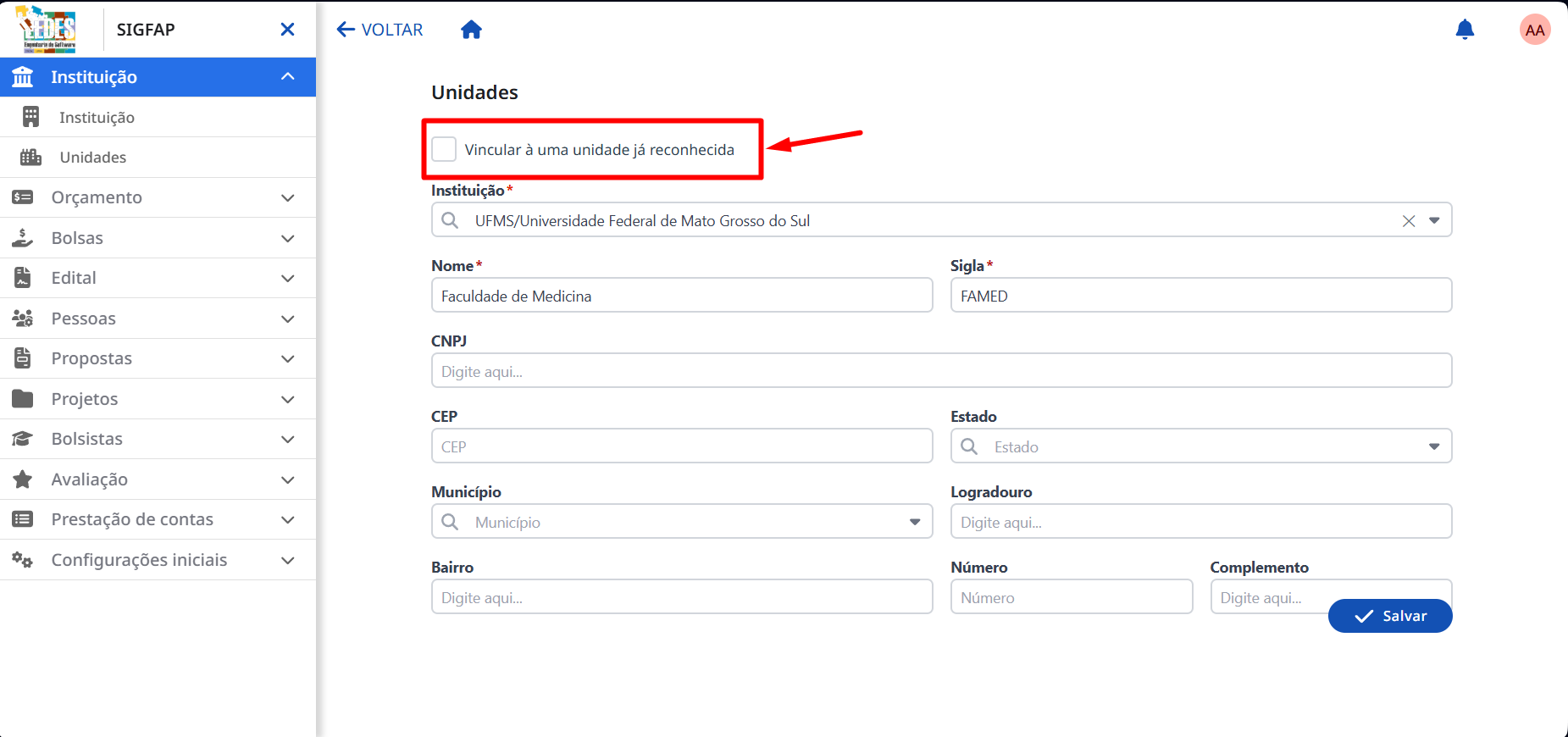
Task: Open the Município dropdown
Action: [x=682, y=522]
